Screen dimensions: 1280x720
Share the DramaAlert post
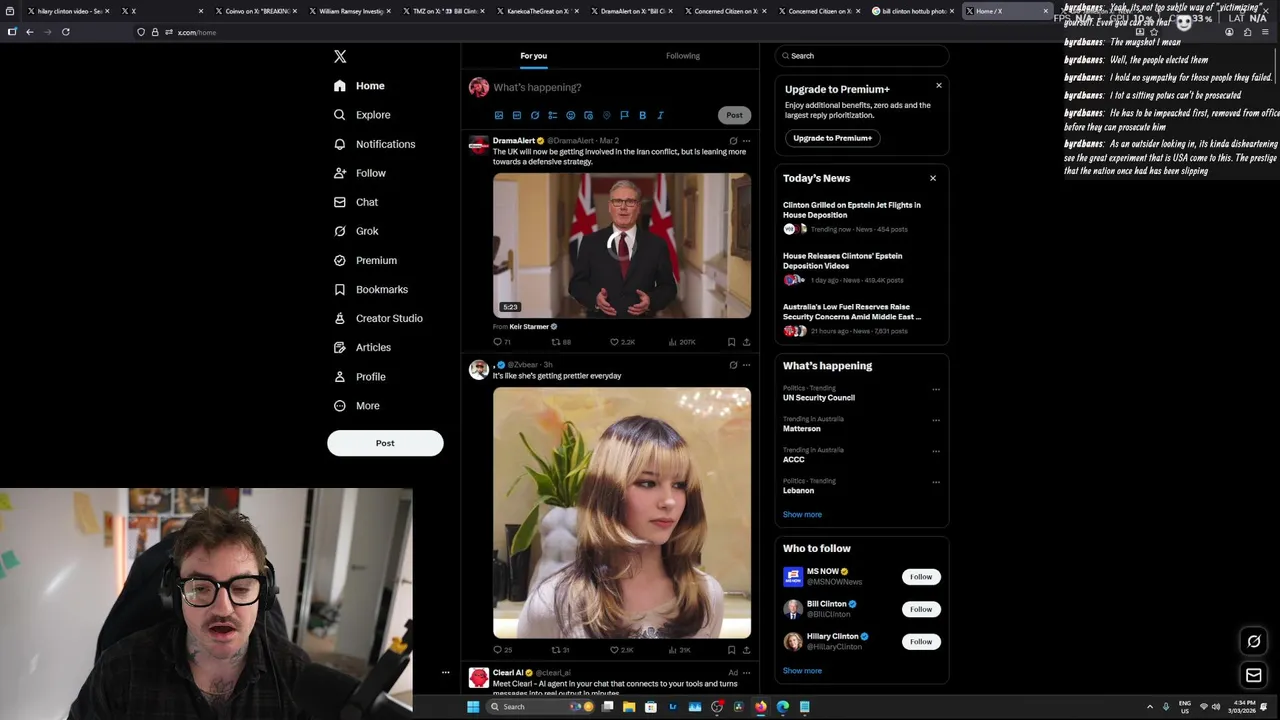746,342
